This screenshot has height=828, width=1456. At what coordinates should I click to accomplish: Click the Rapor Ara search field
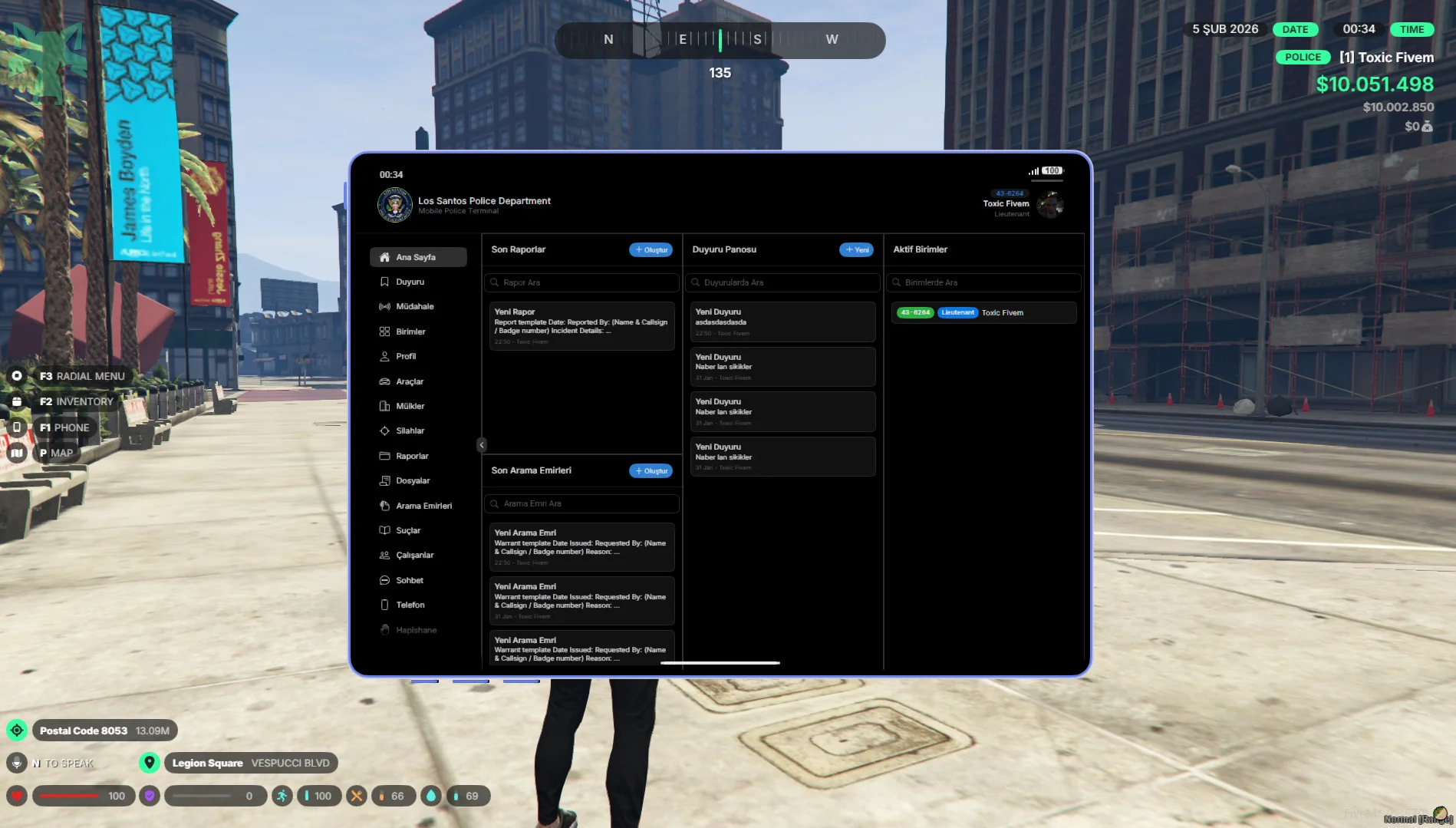[581, 282]
